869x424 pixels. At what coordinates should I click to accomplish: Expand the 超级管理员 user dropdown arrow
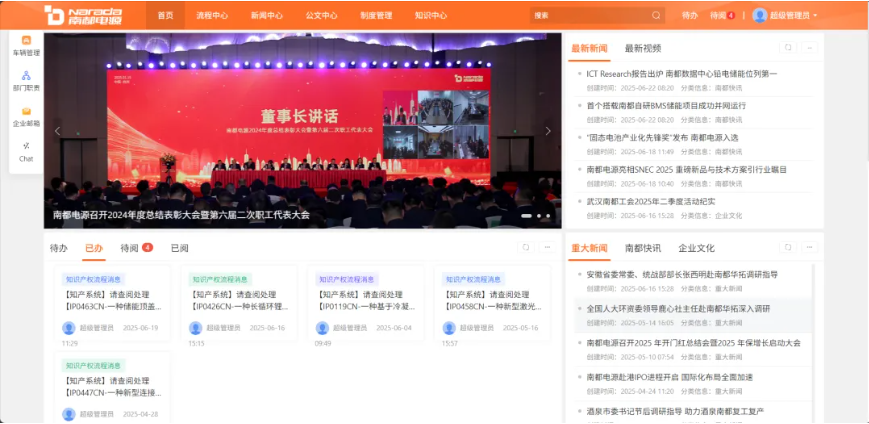pos(815,16)
